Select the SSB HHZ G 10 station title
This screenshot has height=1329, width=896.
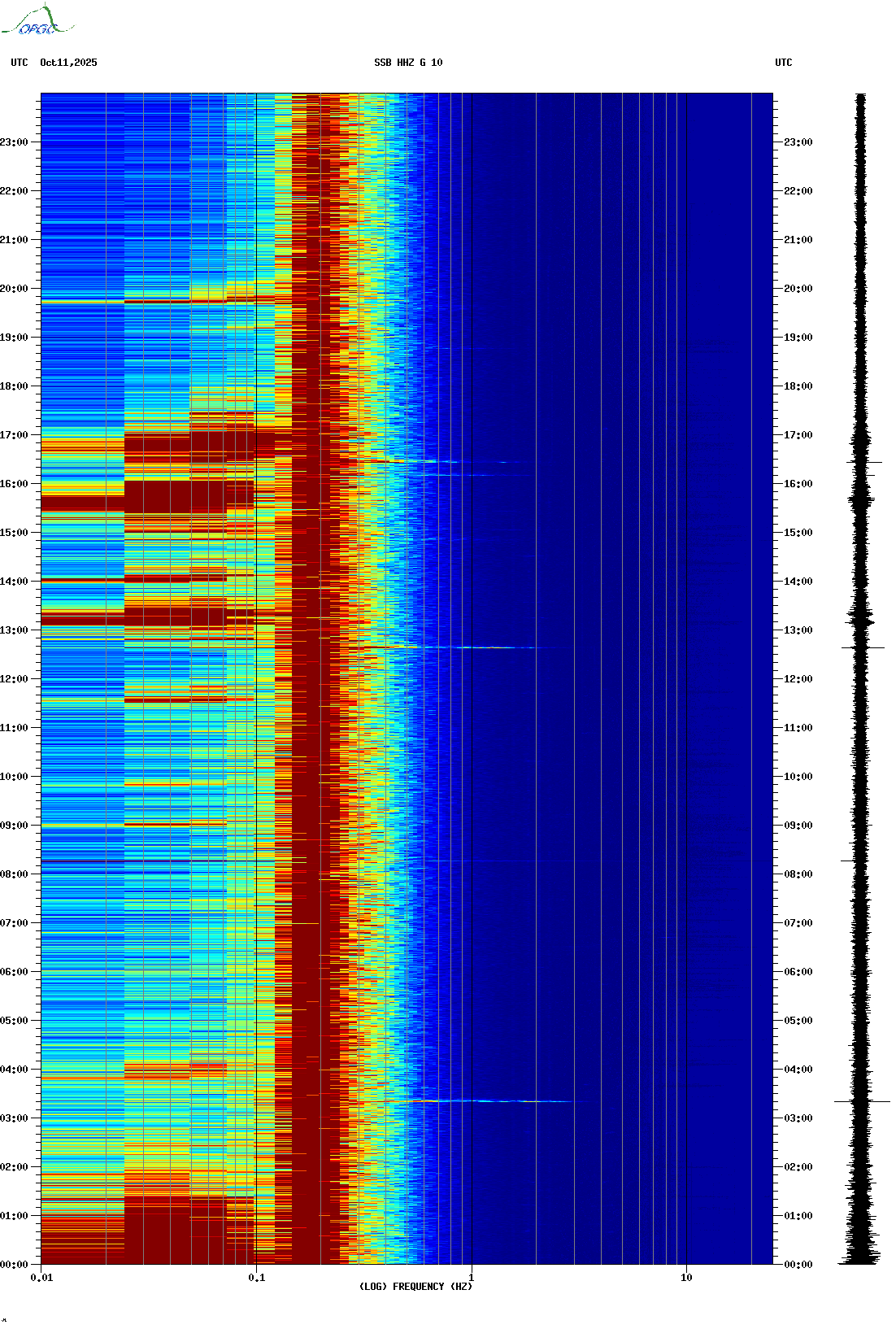pyautogui.click(x=408, y=63)
